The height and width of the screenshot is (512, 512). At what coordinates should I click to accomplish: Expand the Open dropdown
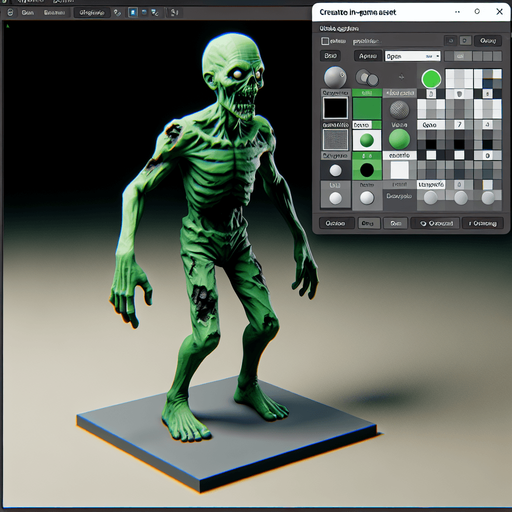click(x=412, y=56)
